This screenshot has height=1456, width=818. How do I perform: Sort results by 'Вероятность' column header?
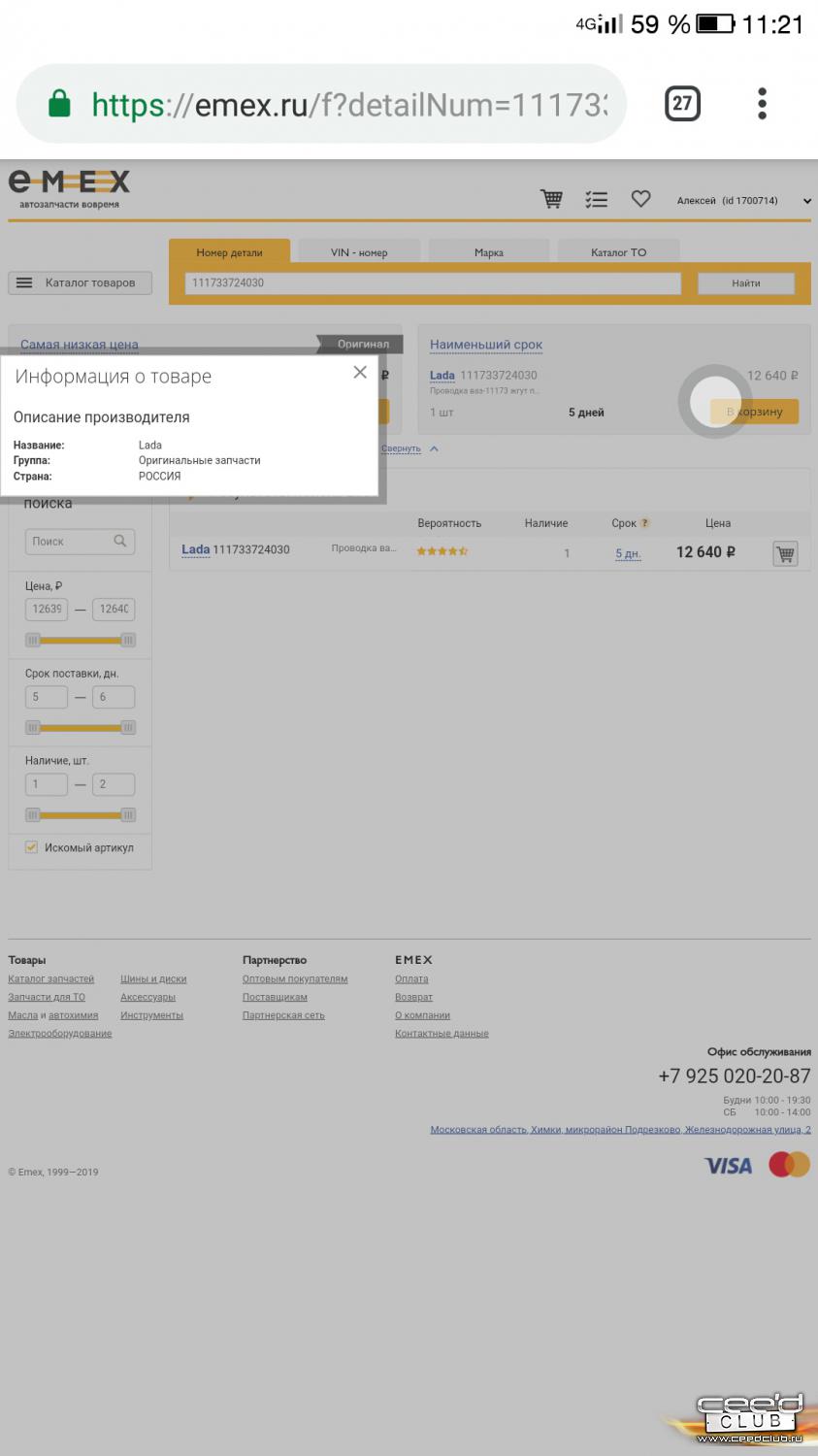pyautogui.click(x=449, y=523)
